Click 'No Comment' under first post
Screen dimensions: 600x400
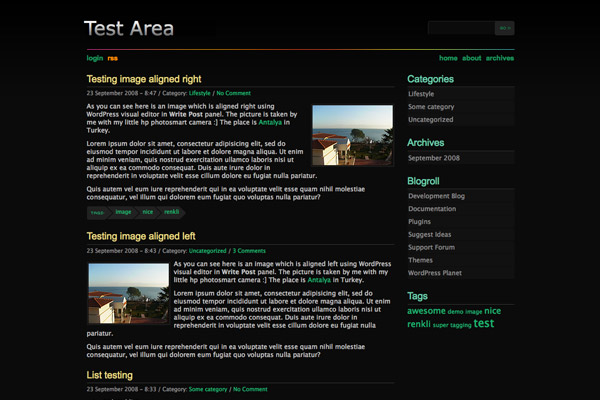[x=233, y=93]
